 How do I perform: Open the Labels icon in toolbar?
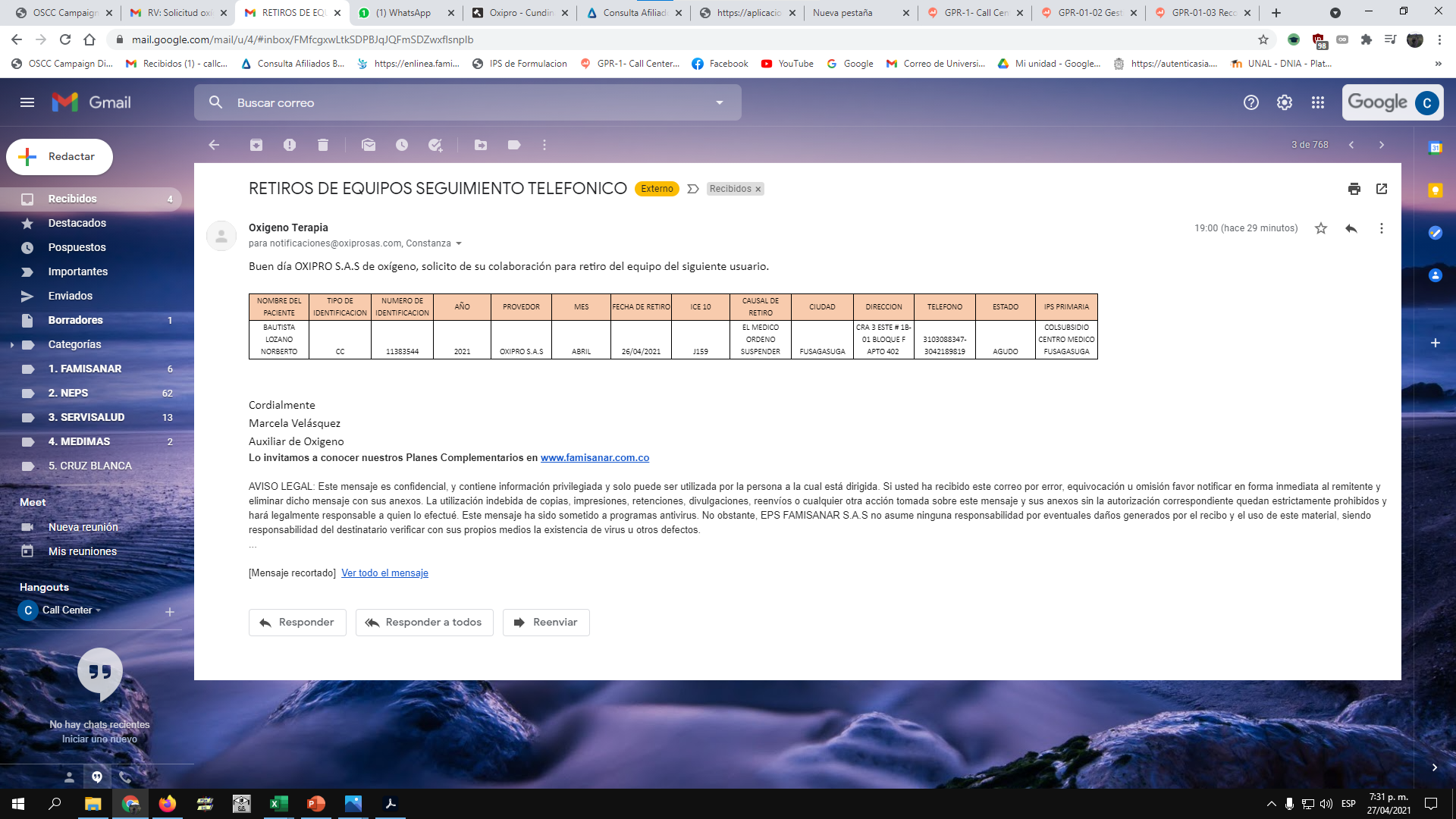(x=514, y=145)
